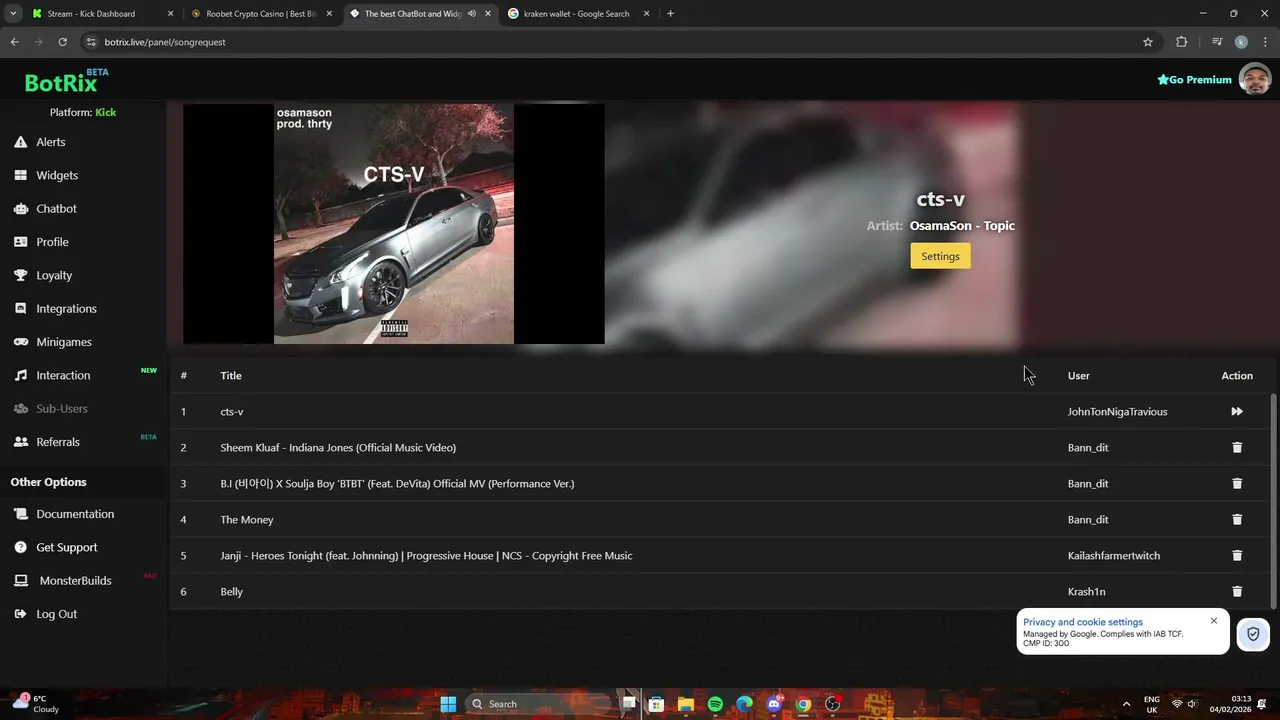Delete the B.I X Soulja Boy BTBT request
Viewport: 1280px width, 720px height.
(x=1237, y=484)
